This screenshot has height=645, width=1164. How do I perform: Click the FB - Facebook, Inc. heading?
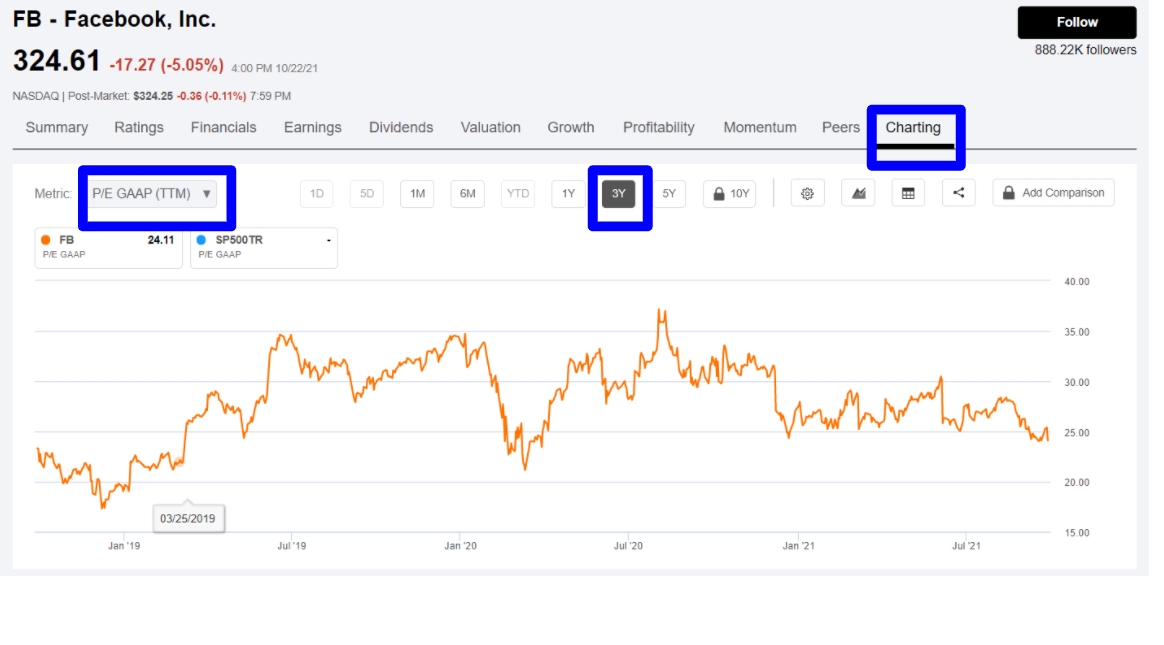(x=114, y=19)
